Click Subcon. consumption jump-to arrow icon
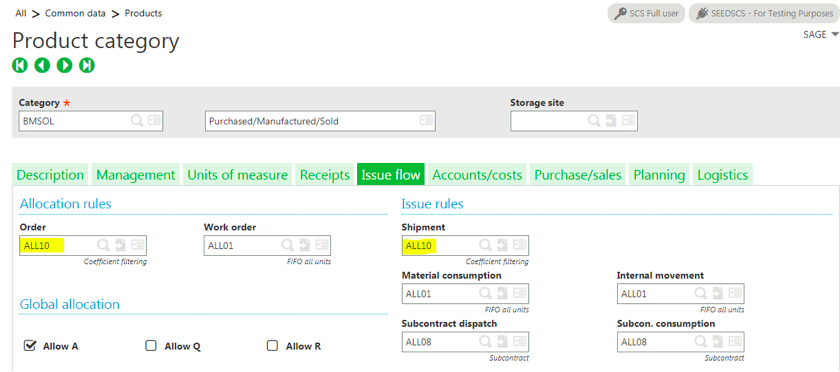This screenshot has height=372, width=840. [718, 341]
